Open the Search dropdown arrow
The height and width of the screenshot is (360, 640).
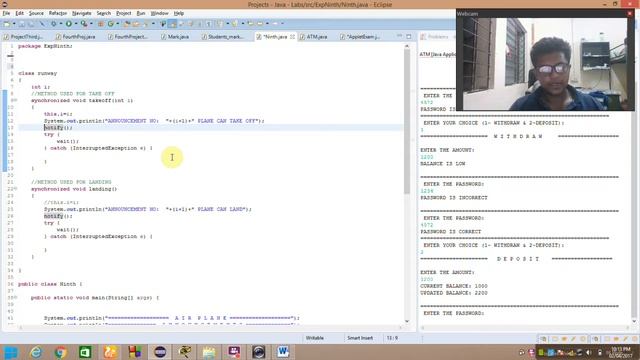click(153, 24)
